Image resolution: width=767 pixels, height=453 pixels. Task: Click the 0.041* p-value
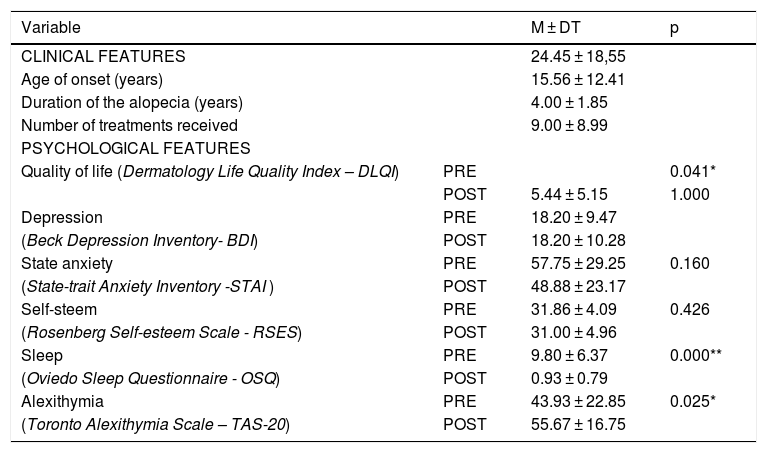[690, 172]
